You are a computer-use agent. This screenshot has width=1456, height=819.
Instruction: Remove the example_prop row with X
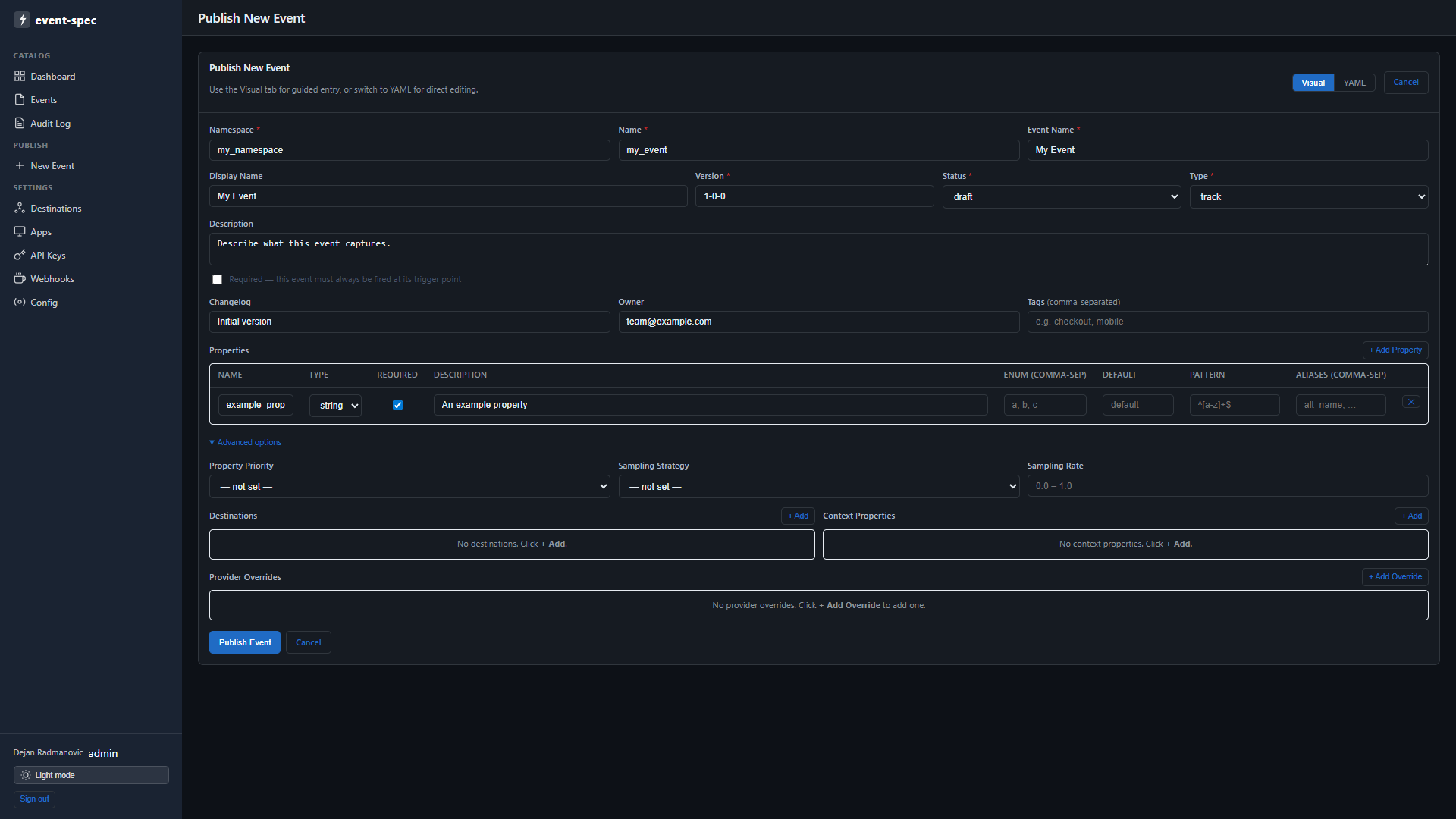click(x=1410, y=402)
